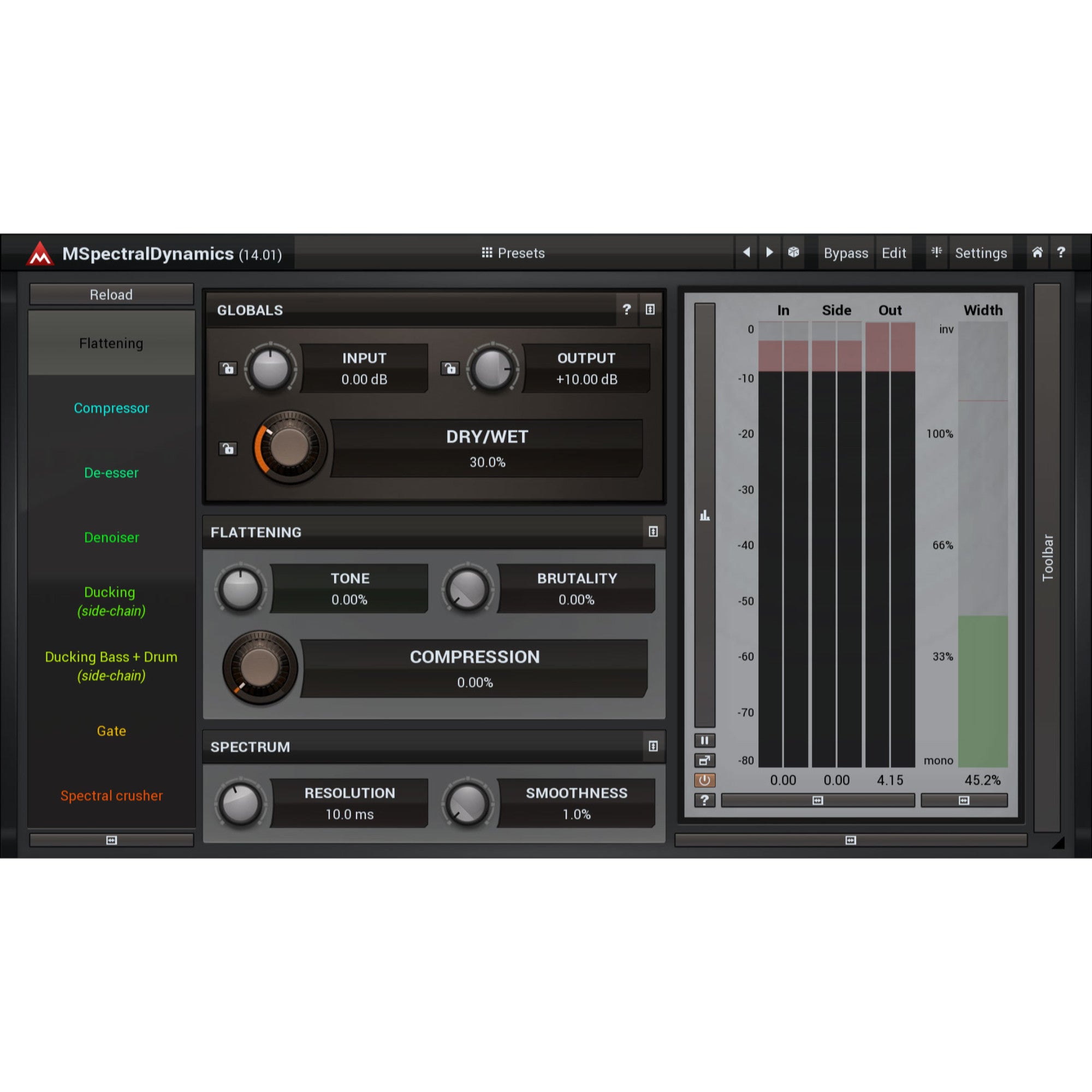The height and width of the screenshot is (1092, 1092).
Task: Open the vertical Toolbar strip
Action: [x=1047, y=557]
